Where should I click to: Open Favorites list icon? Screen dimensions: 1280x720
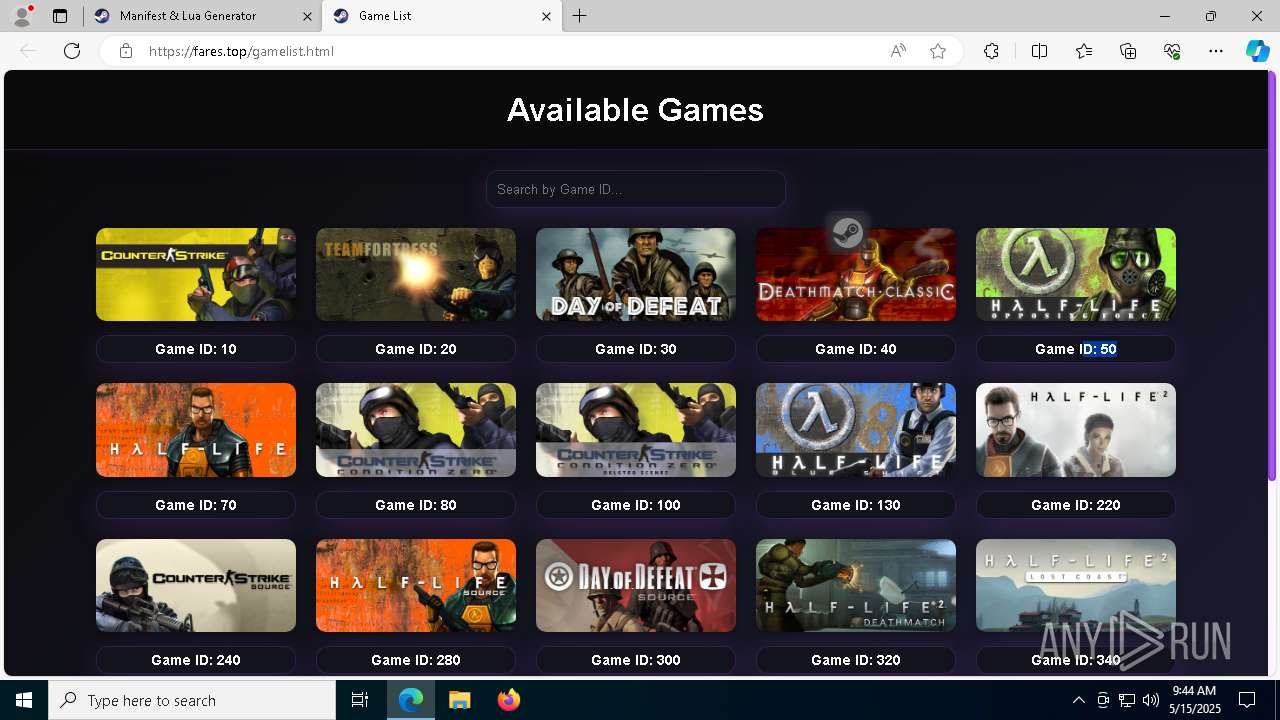point(1084,51)
